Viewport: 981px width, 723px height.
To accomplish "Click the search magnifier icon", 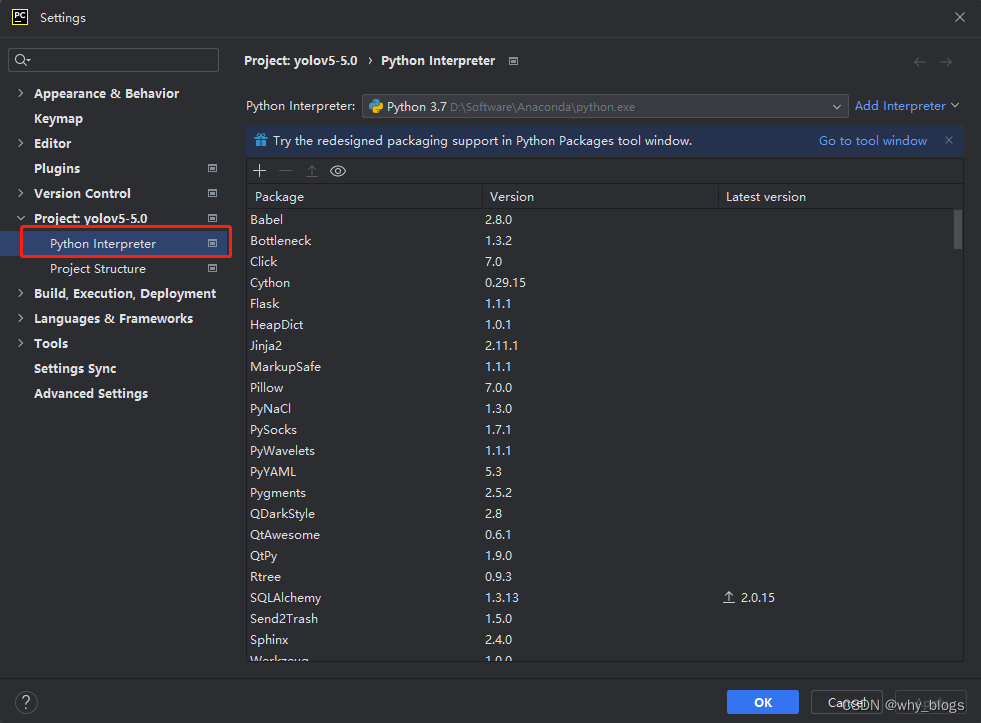I will (22, 60).
